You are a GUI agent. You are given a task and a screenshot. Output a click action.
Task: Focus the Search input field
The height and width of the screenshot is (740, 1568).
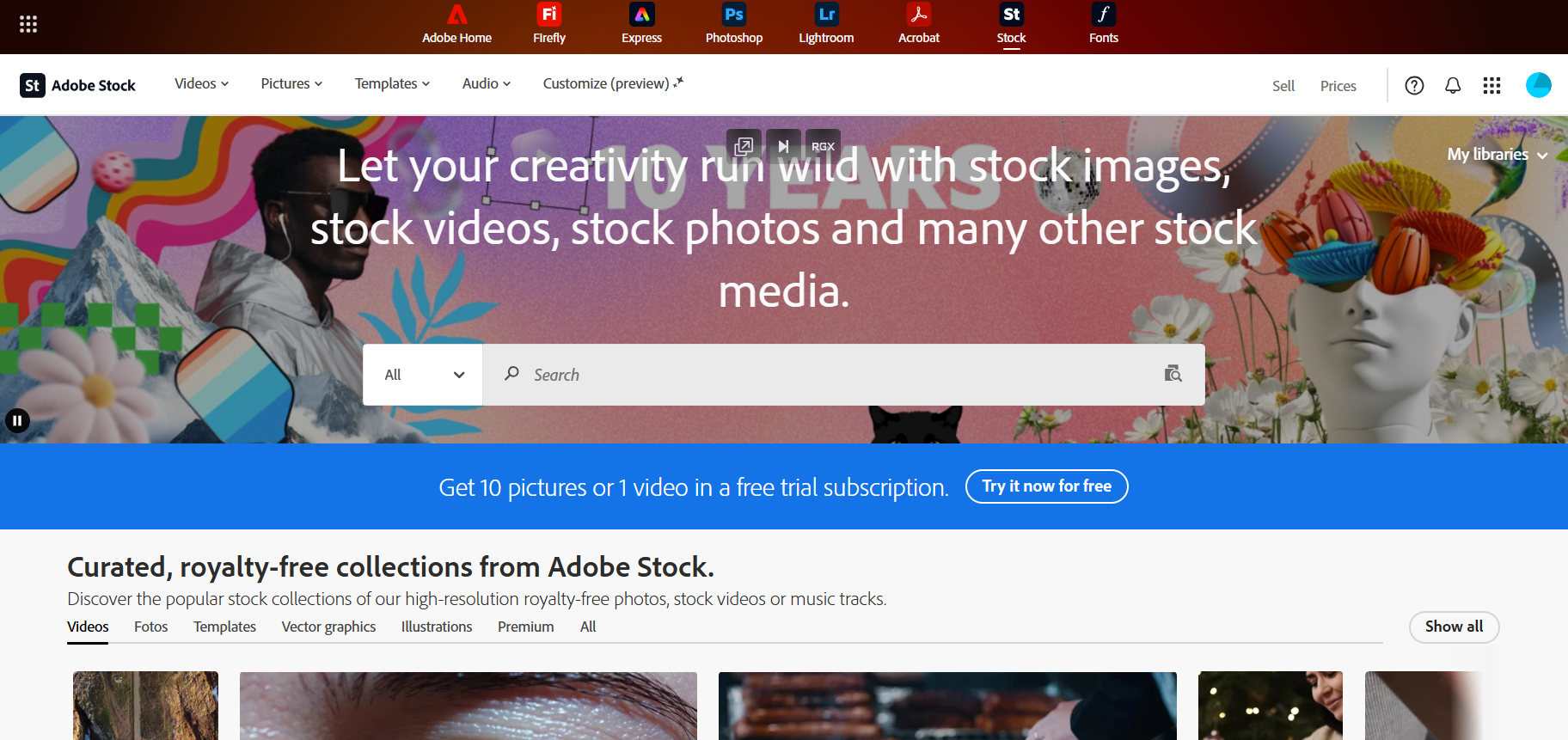[x=844, y=375]
